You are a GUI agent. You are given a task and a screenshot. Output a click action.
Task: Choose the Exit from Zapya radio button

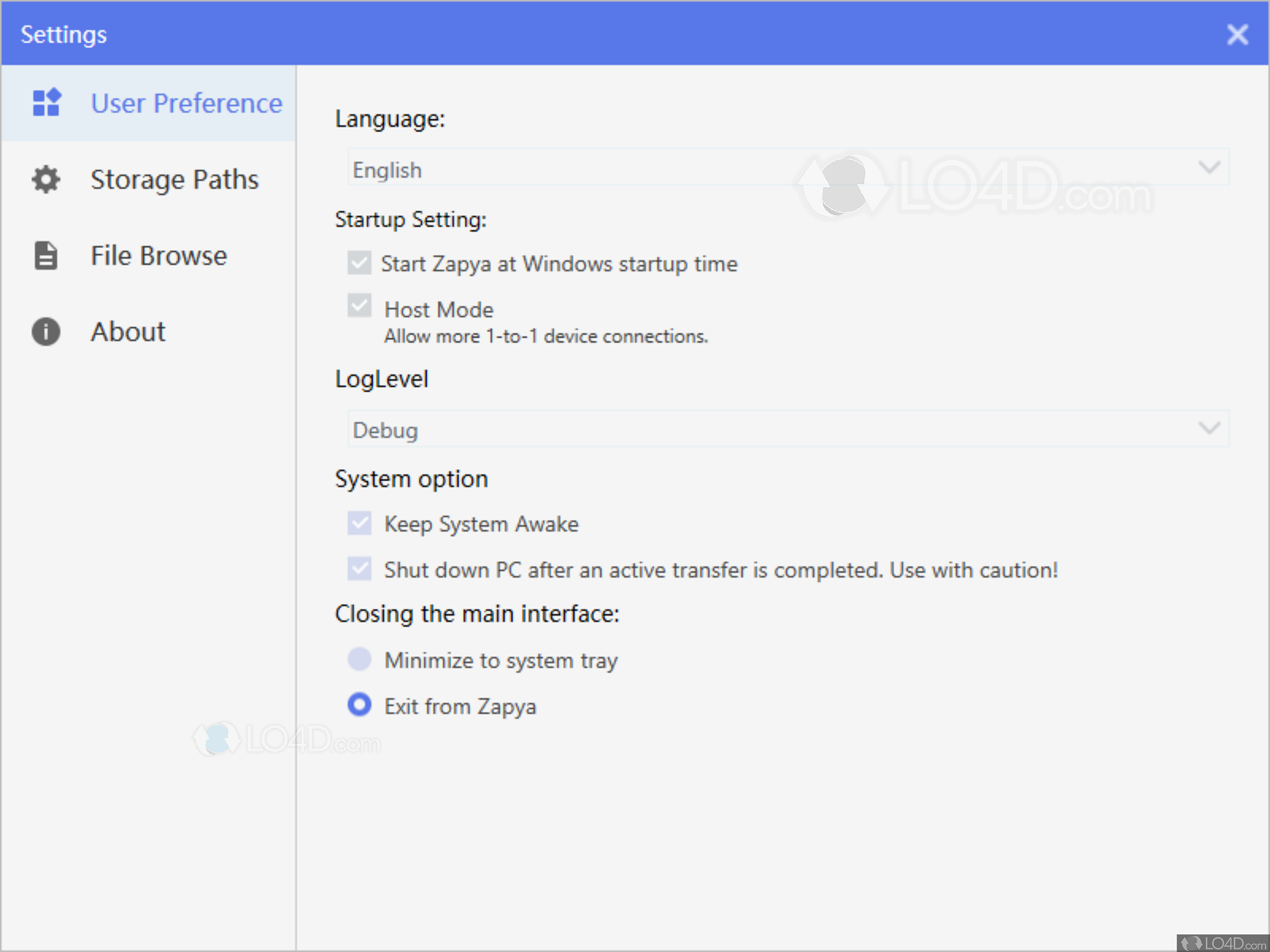359,704
